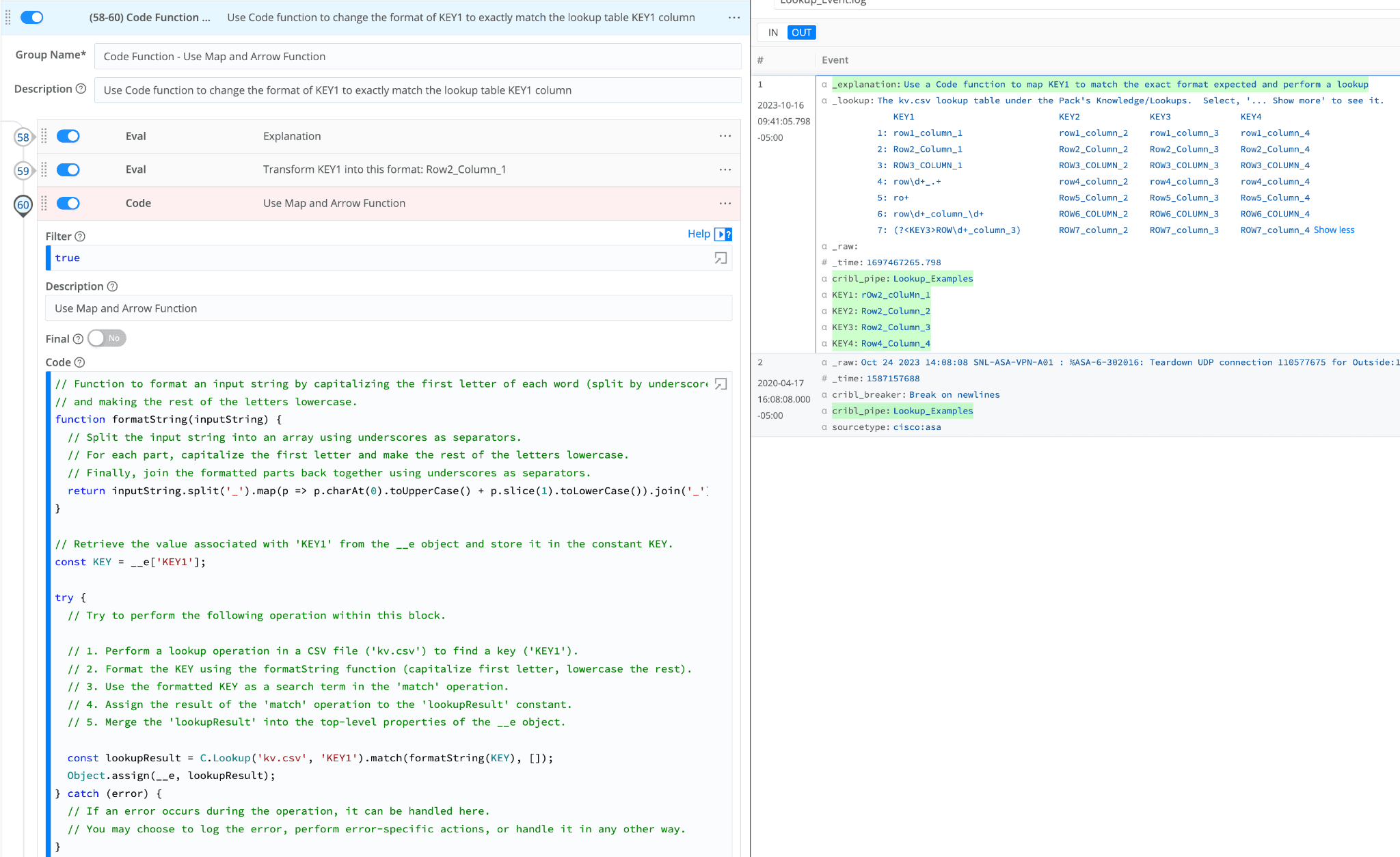Screen dimensions: 1400x857
Task: Expand the Code editor to full size
Action: (721, 384)
